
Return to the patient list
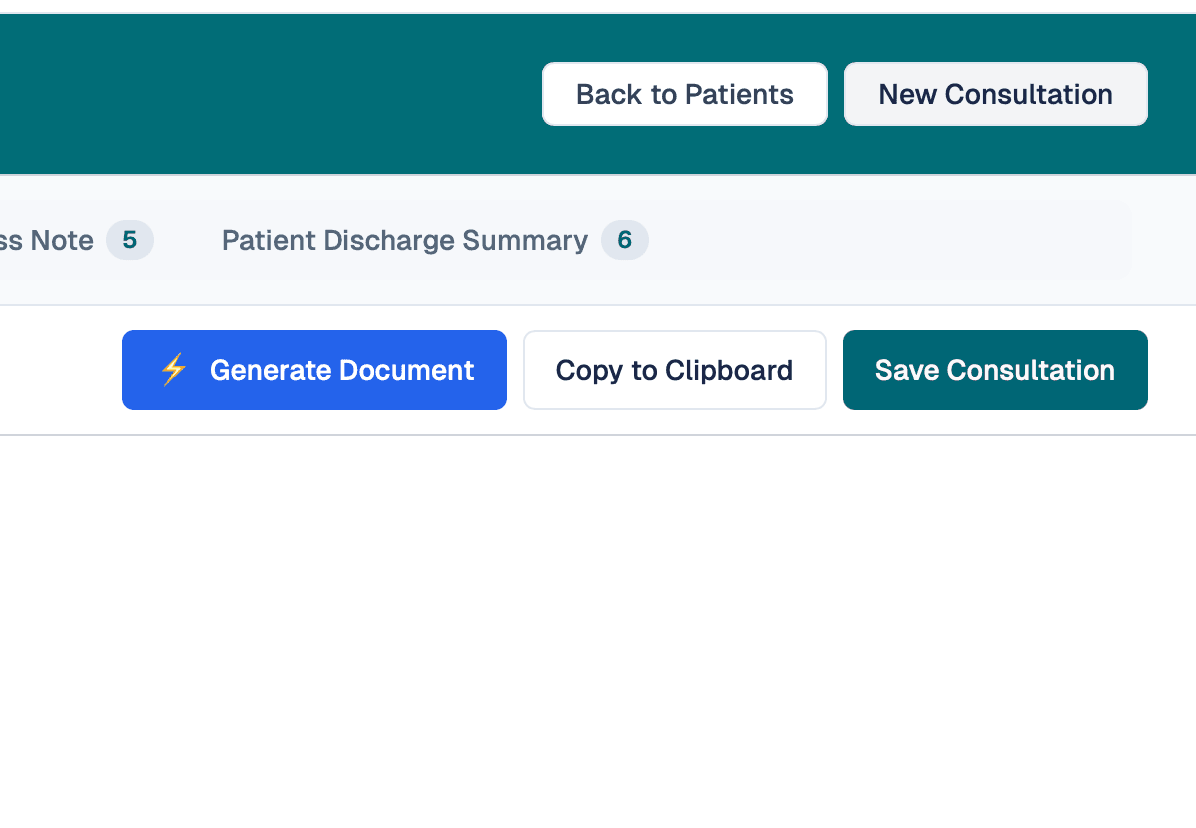[x=684, y=93]
